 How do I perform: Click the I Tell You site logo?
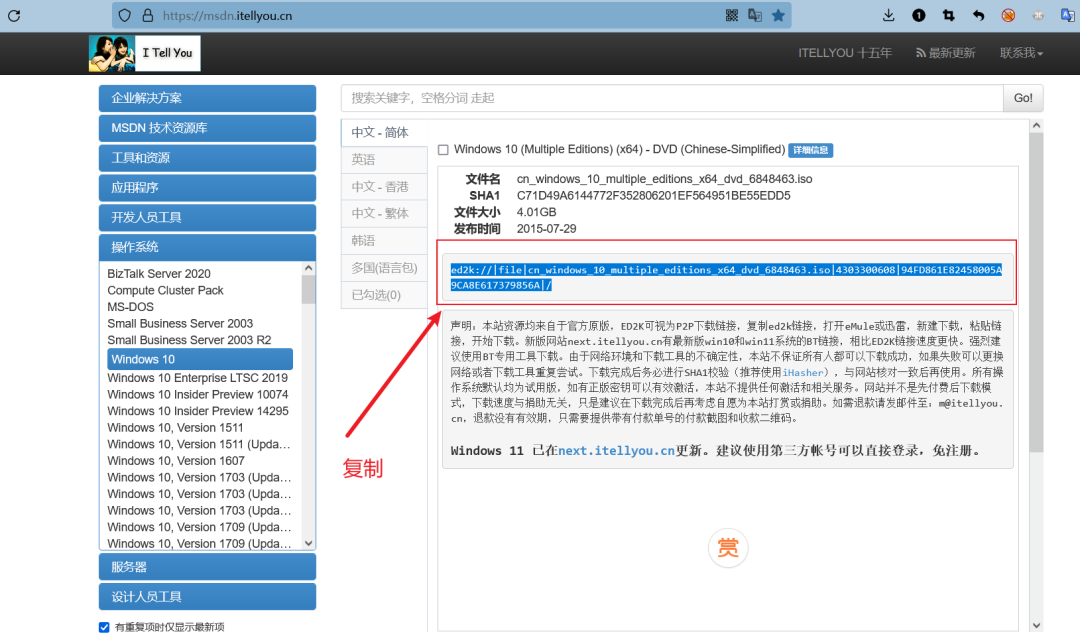145,53
